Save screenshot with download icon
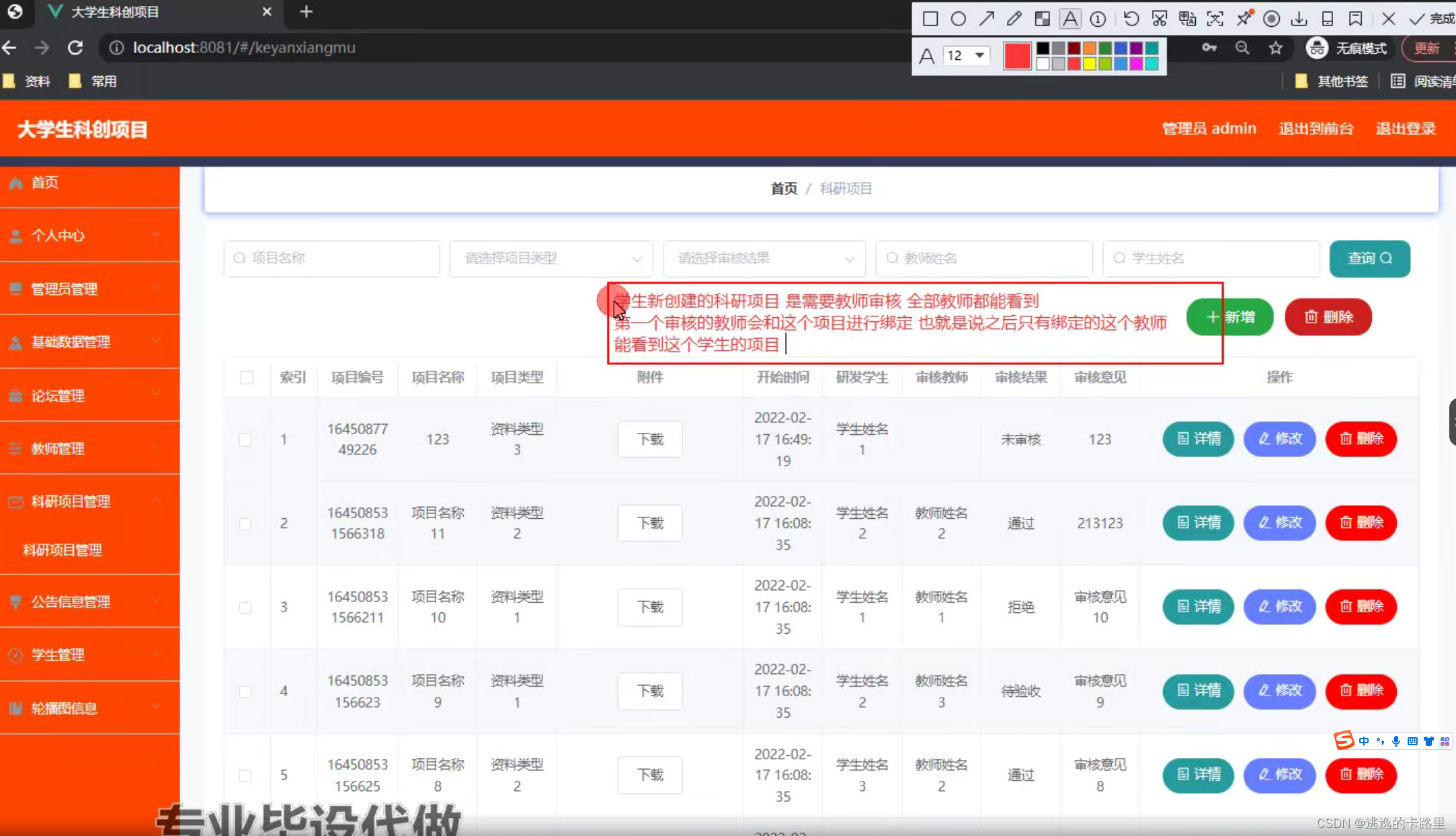1456x836 pixels. 1299,19
